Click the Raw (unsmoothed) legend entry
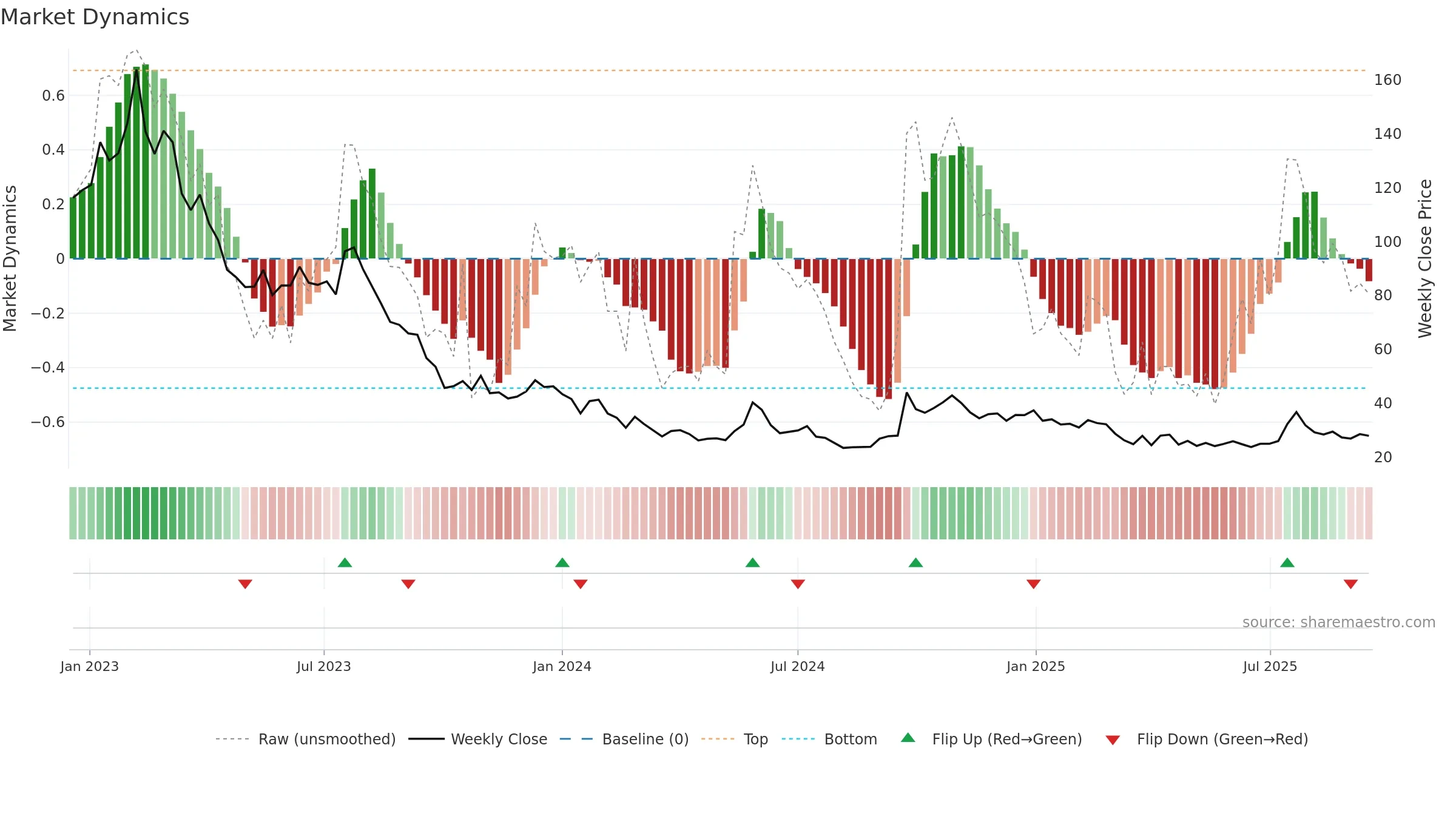This screenshot has width=1456, height=819. click(x=306, y=739)
